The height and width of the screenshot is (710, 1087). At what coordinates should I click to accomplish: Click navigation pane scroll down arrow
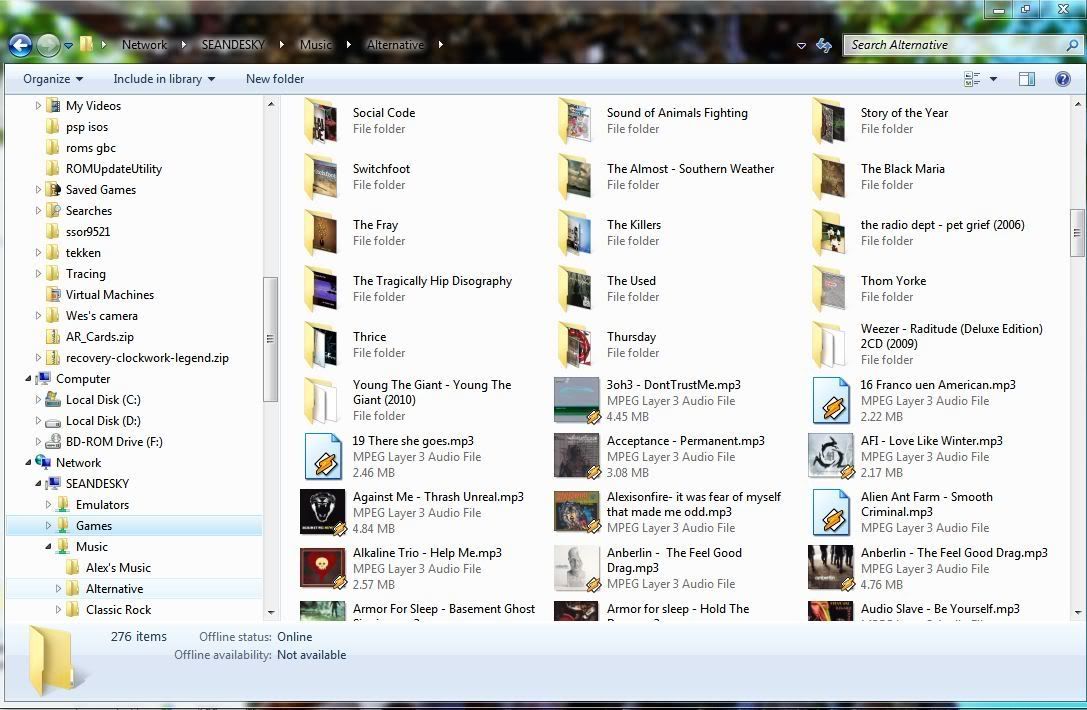point(270,613)
